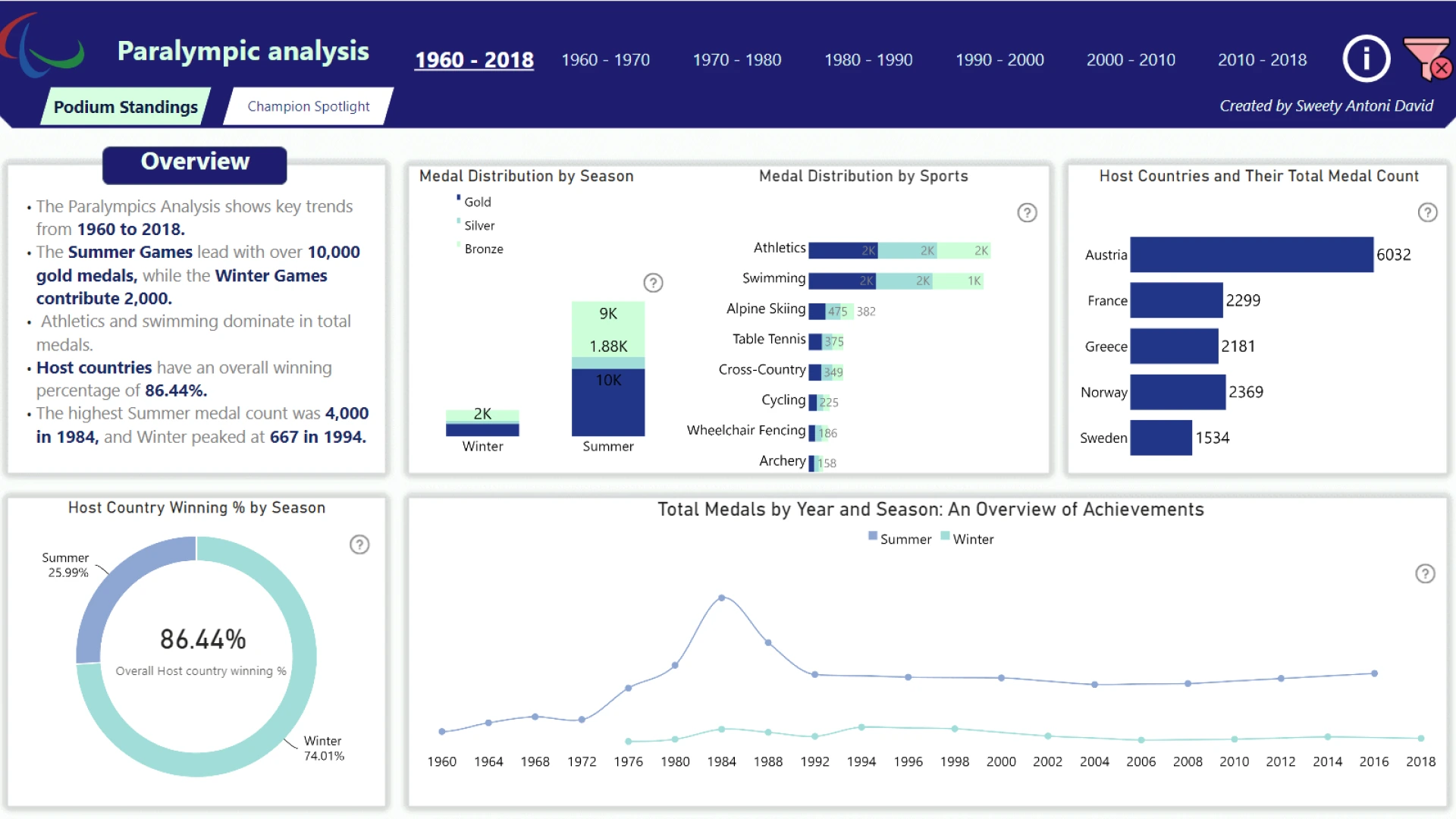The image size is (1456, 819).
Task: Click the Winter 74.01% label
Action: (324, 748)
